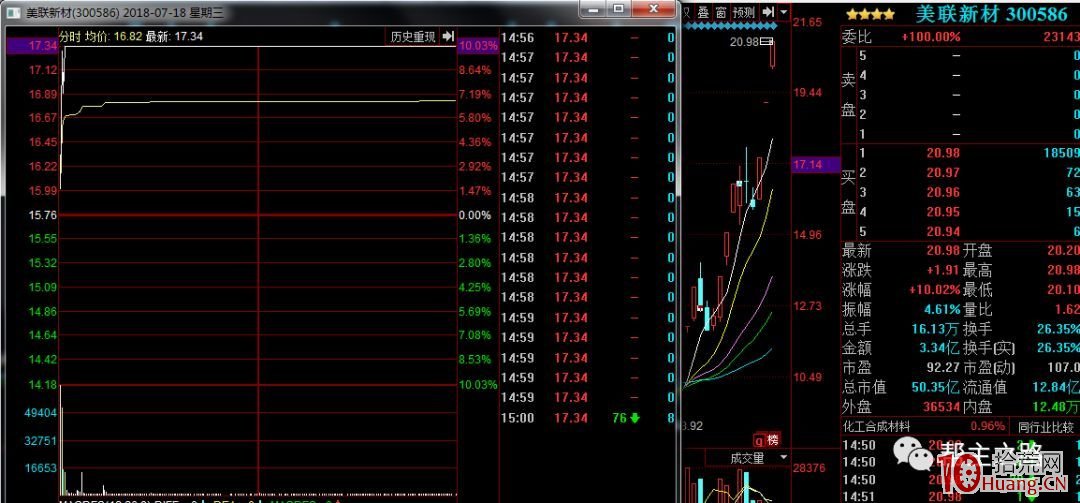
Task: Select the 14:56 tick row
Action: click(588, 37)
